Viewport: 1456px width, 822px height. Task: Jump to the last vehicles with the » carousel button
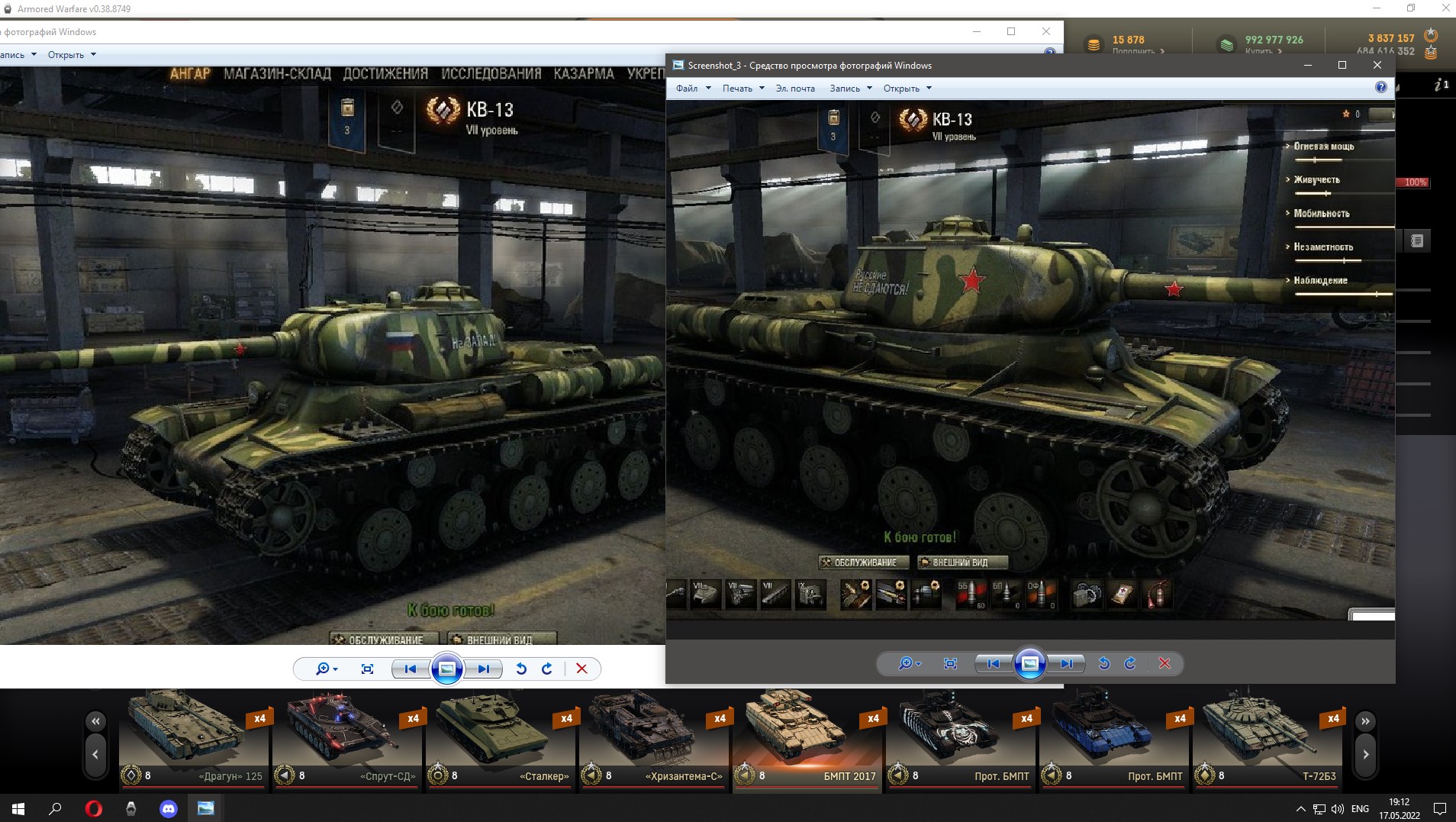[x=1365, y=720]
